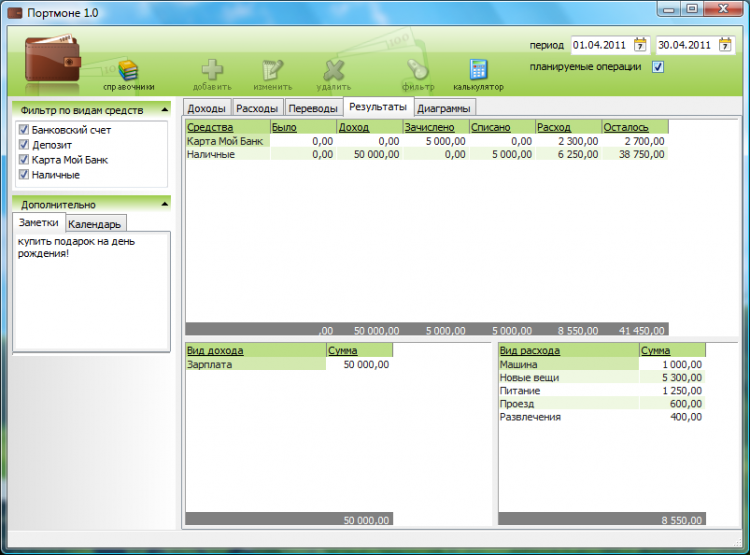The image size is (750, 555).
Task: Open calendar picker for start date 01.04.2011
Action: coord(640,45)
